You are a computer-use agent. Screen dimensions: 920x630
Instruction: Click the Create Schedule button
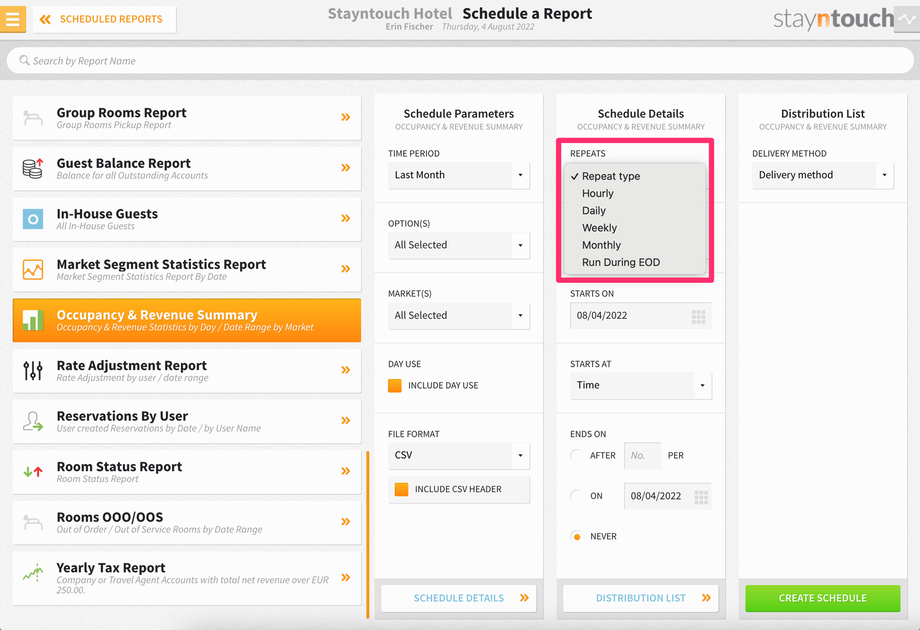(x=823, y=598)
